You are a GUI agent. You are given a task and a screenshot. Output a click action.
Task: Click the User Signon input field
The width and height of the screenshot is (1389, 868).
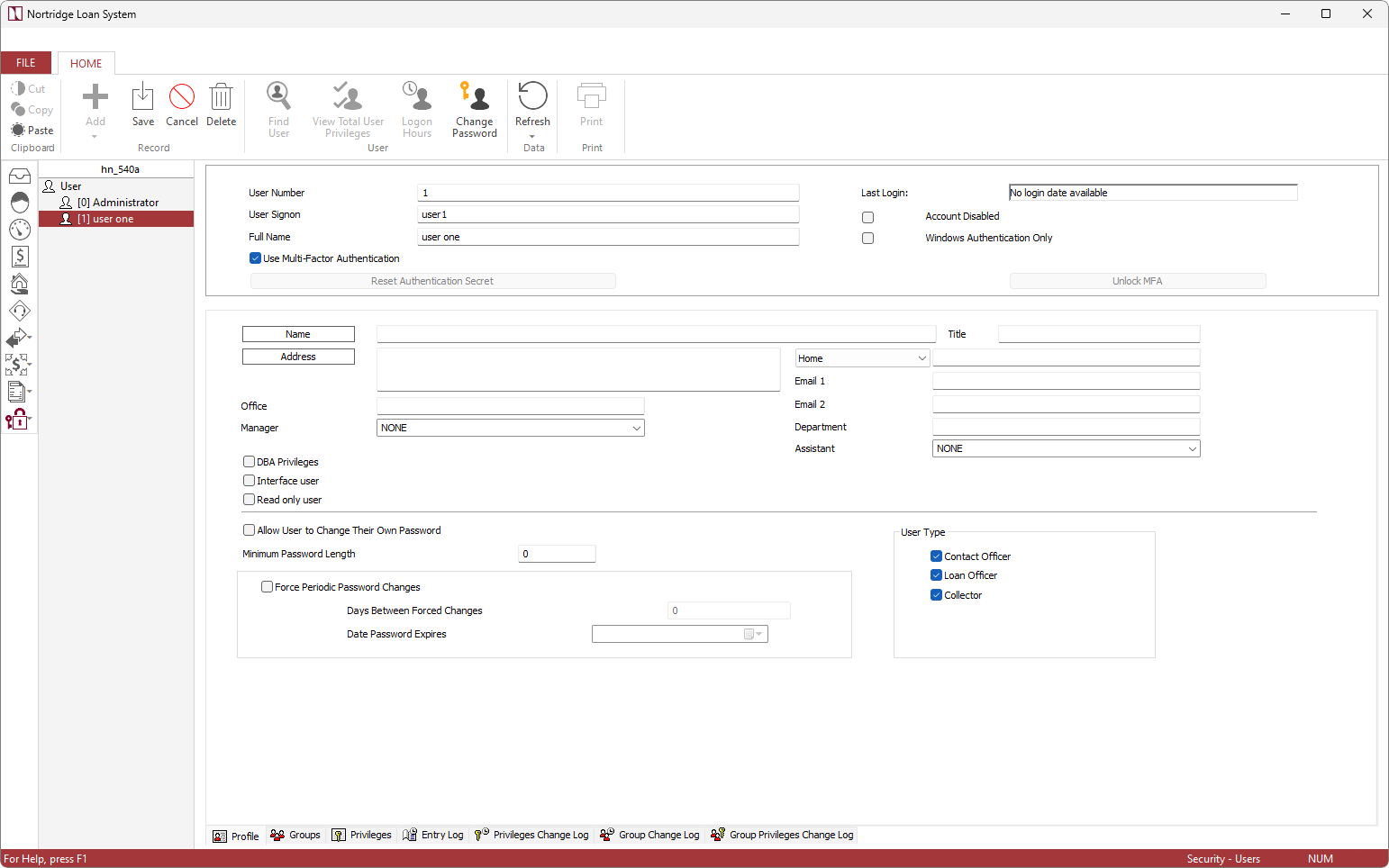coord(608,214)
